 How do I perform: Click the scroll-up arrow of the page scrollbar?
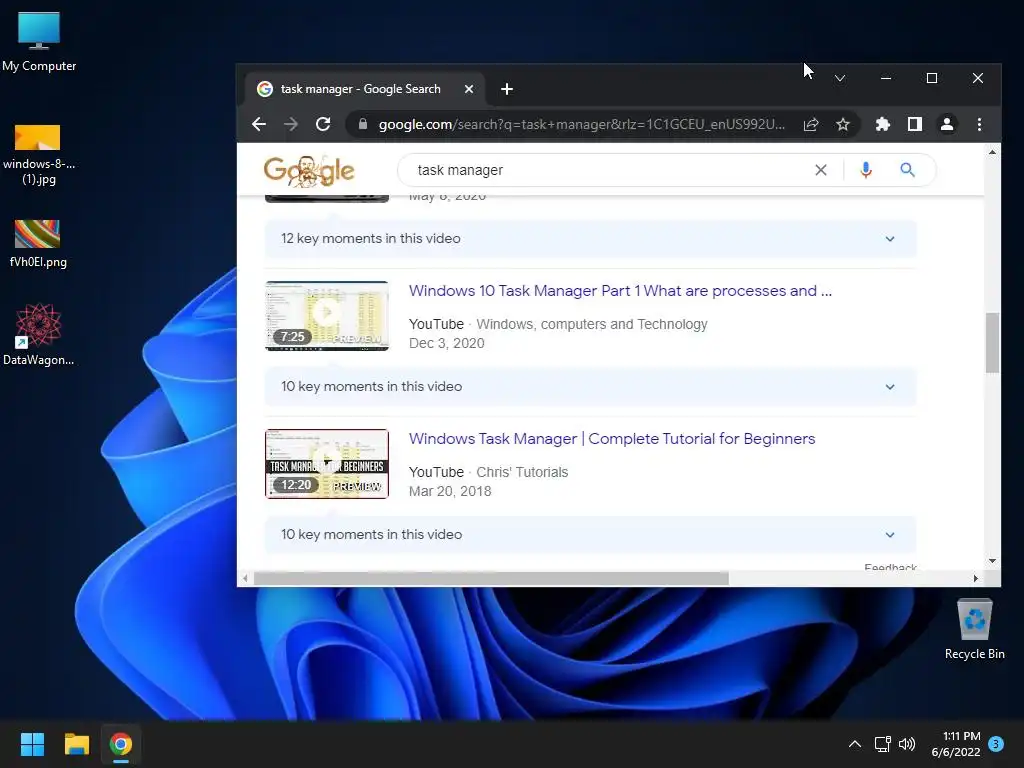pos(992,152)
